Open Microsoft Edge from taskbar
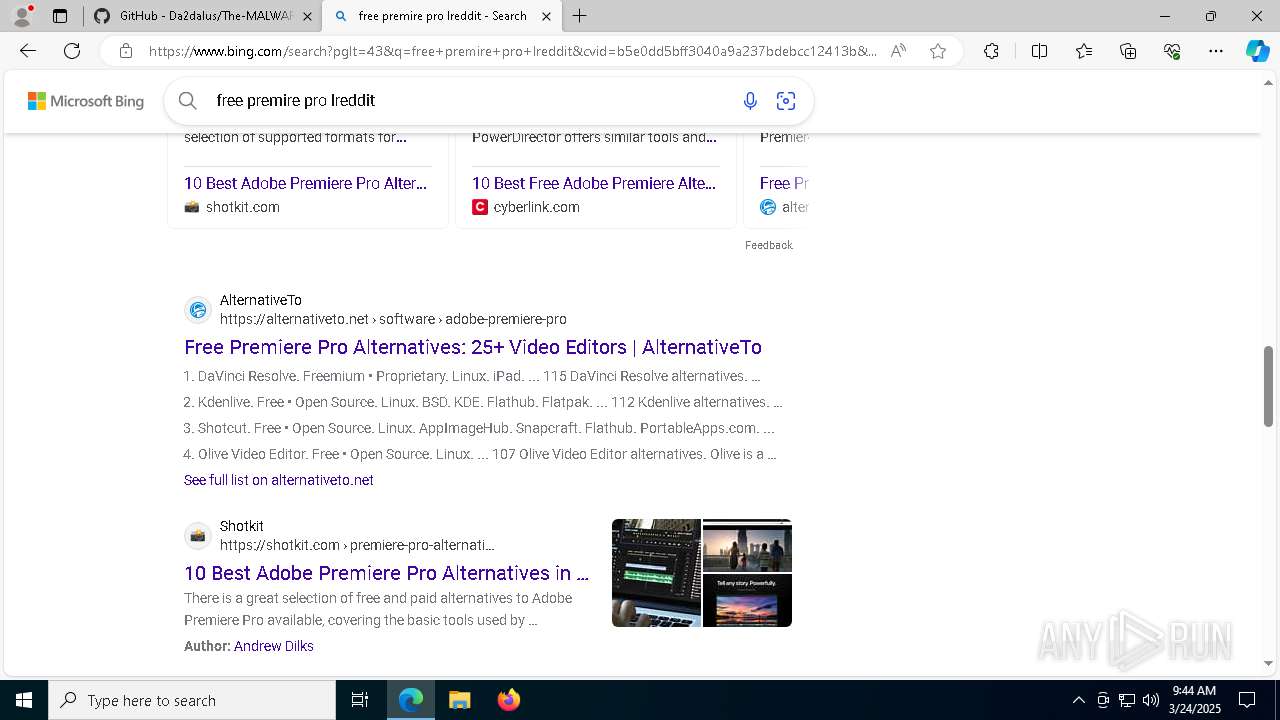Viewport: 1280px width, 720px height. [411, 700]
